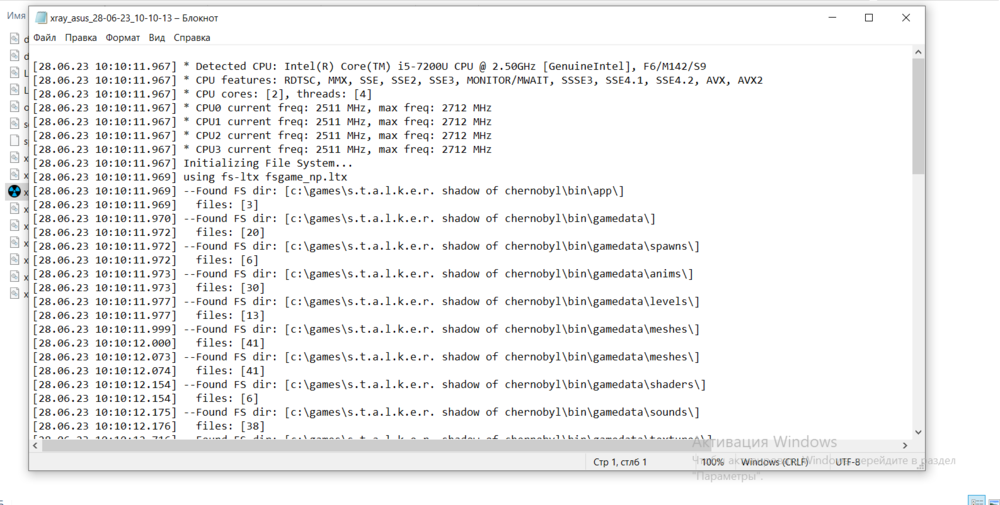The height and width of the screenshot is (505, 1000).
Task: Click the 10:10:12.000 'files: [41]' line
Action: [149, 343]
